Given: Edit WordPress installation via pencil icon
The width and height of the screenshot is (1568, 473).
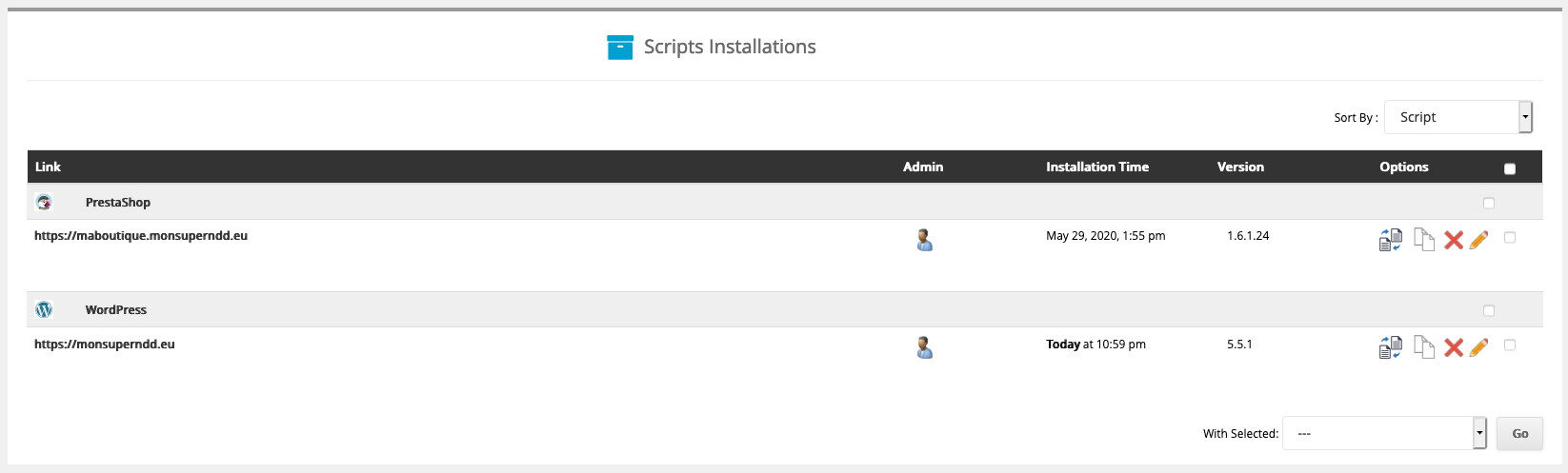Looking at the screenshot, I should click(x=1478, y=347).
